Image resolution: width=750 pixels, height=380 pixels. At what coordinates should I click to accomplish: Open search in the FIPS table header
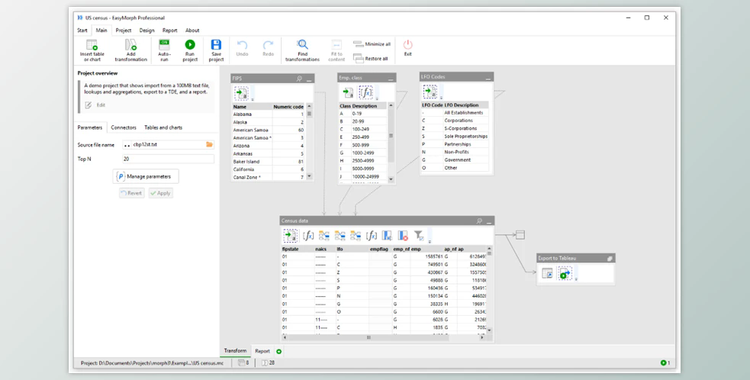[x=299, y=78]
